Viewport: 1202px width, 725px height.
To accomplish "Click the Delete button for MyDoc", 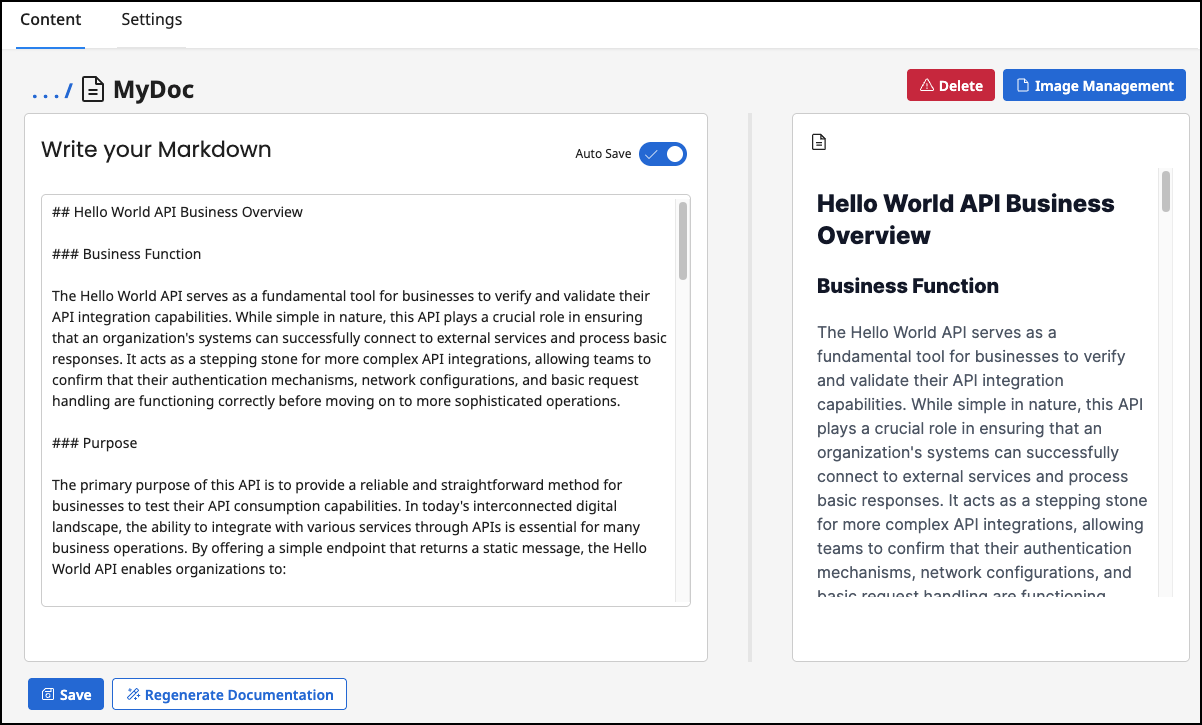I will click(x=950, y=85).
